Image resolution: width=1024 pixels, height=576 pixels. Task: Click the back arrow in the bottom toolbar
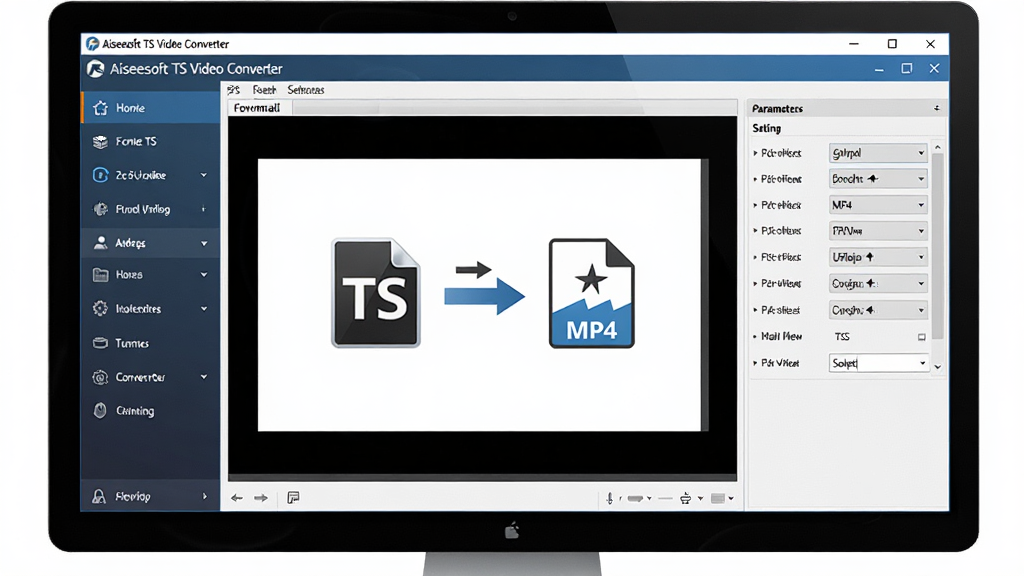pyautogui.click(x=236, y=498)
